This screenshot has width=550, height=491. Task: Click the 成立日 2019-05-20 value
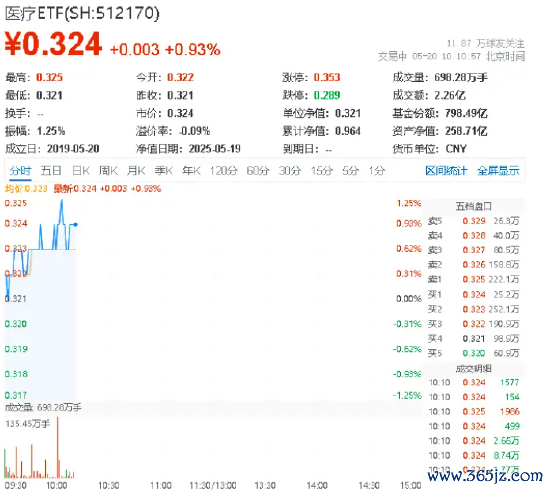[x=73, y=149]
